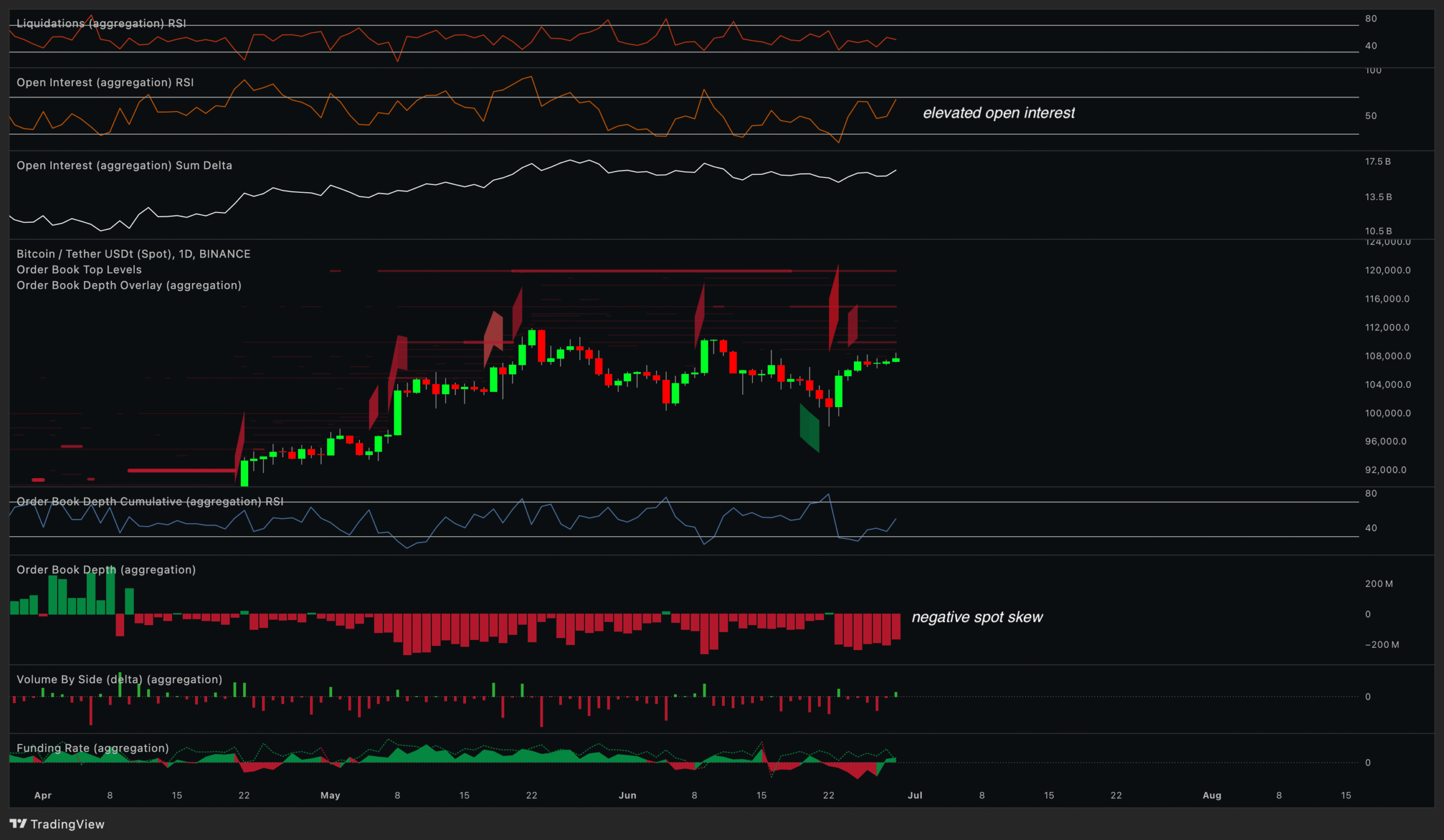This screenshot has height=840, width=1444.
Task: Click the Aug date on the time axis
Action: (x=1212, y=795)
